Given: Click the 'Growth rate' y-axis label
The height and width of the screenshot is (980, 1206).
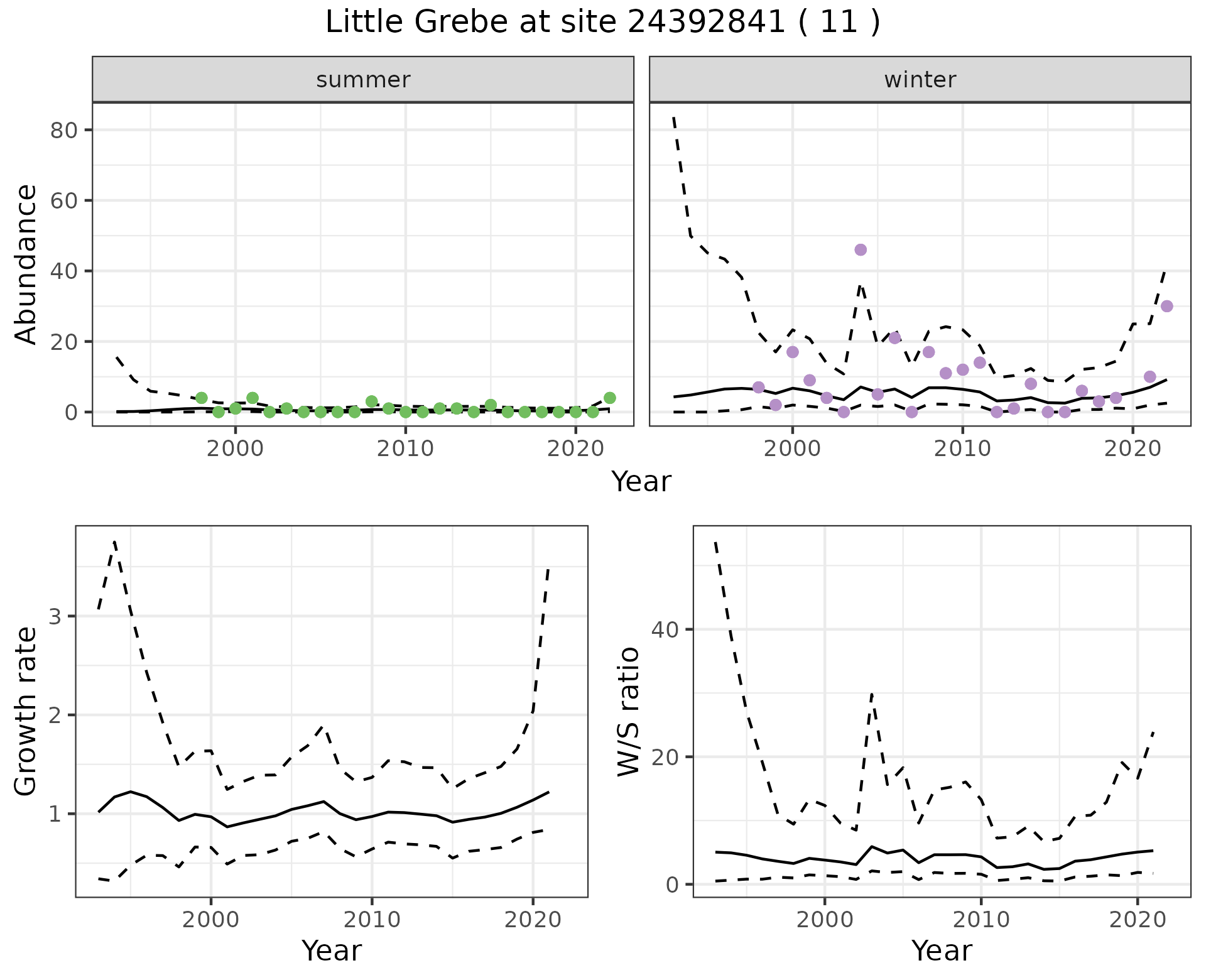Looking at the screenshot, I should 26,711.
